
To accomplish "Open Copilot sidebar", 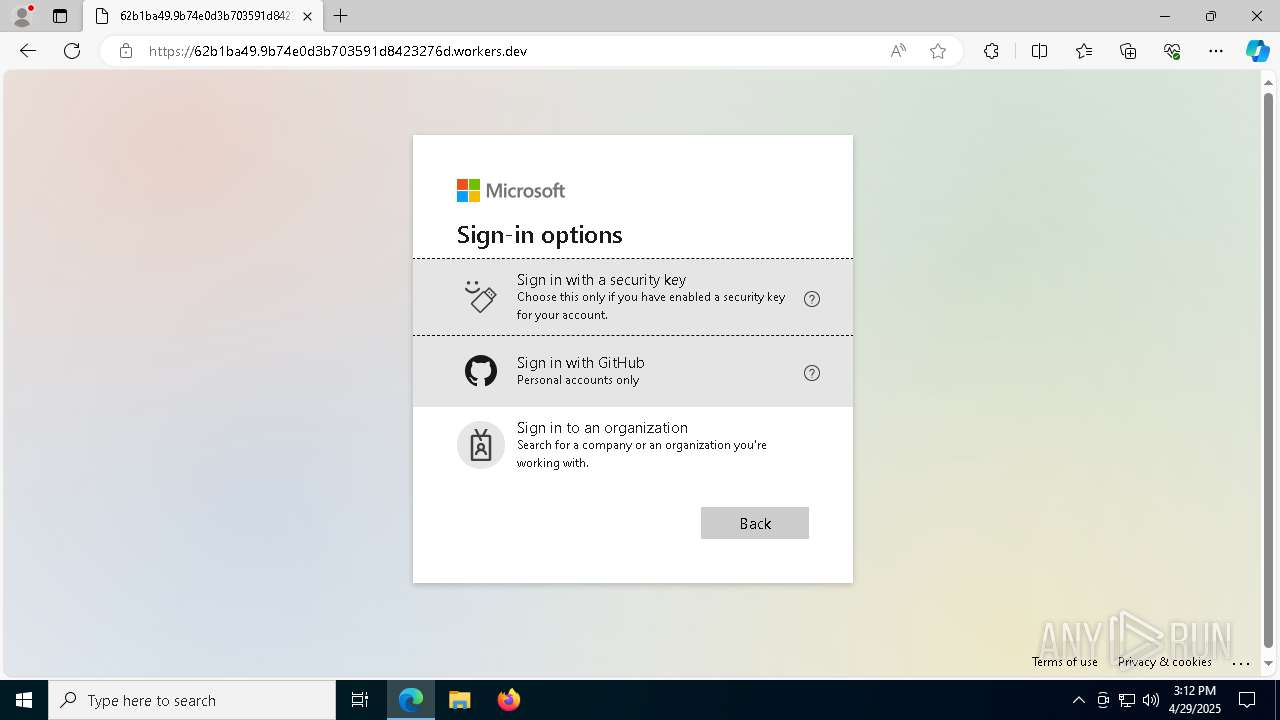I will pyautogui.click(x=1257, y=51).
